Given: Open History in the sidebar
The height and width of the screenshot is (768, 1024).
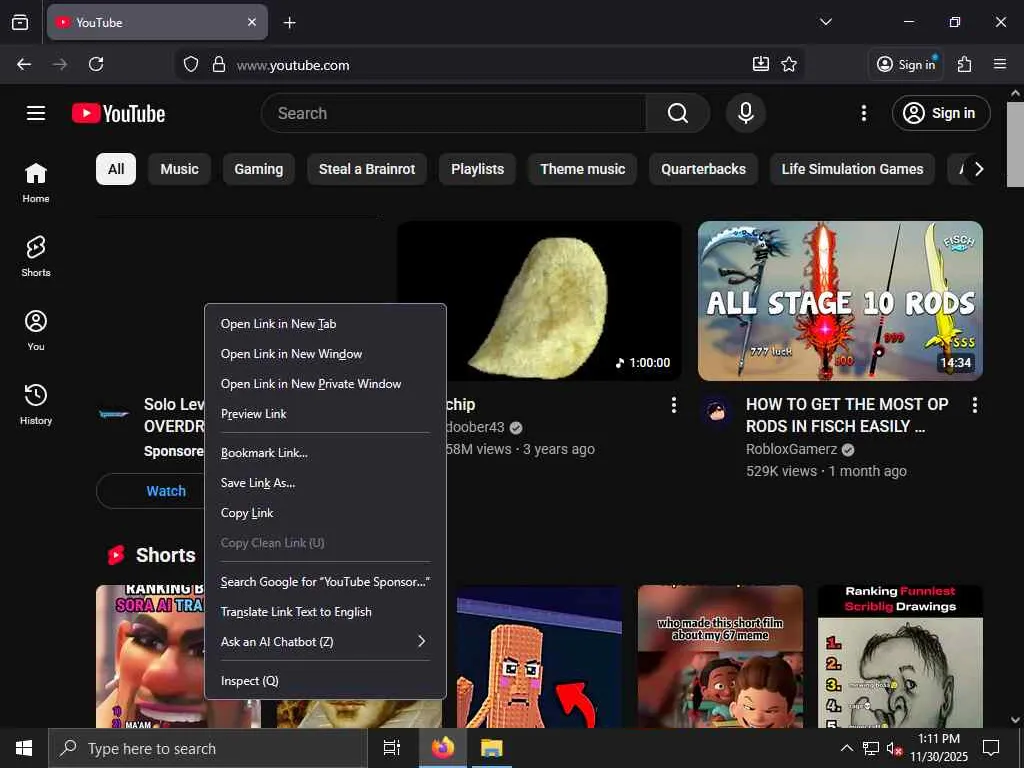Looking at the screenshot, I should (x=36, y=405).
